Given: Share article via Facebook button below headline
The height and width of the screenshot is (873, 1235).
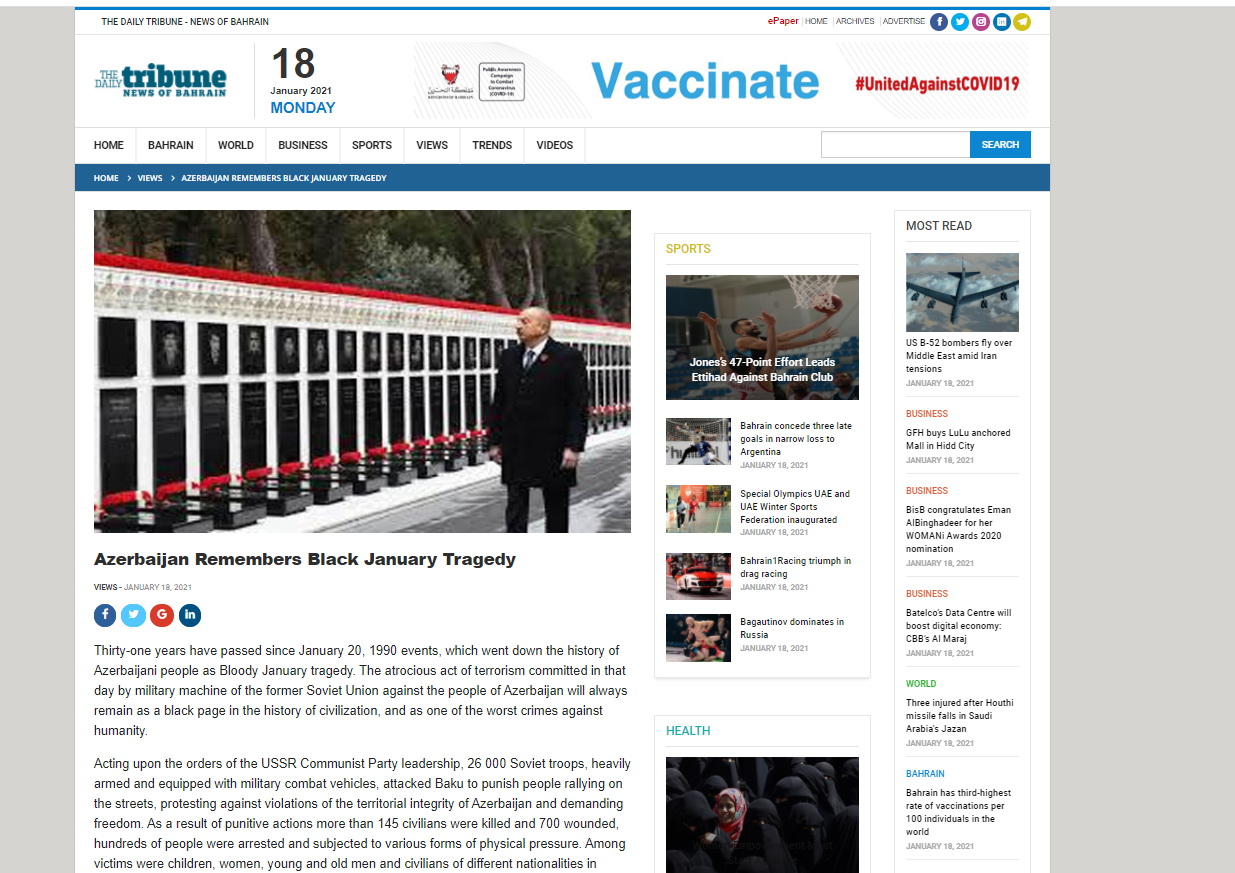Looking at the screenshot, I should (105, 615).
